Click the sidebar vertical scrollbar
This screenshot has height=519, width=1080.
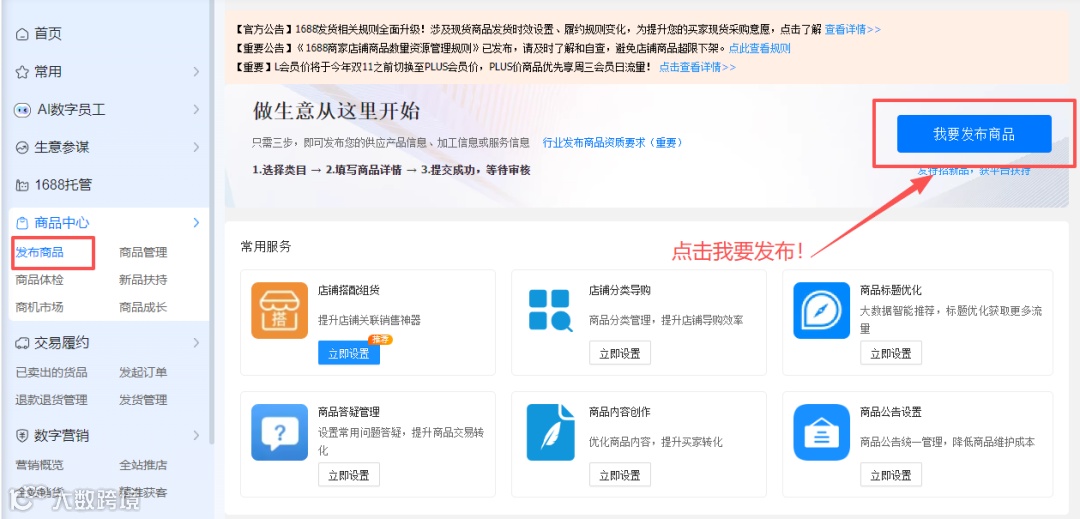click(x=211, y=220)
